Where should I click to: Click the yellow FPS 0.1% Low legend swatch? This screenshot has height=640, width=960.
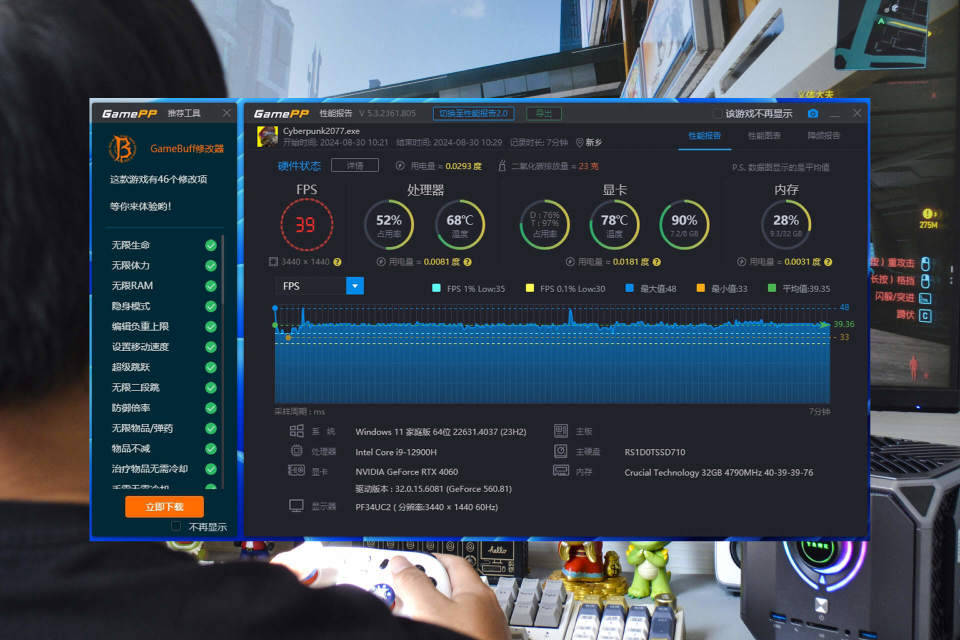click(x=530, y=288)
